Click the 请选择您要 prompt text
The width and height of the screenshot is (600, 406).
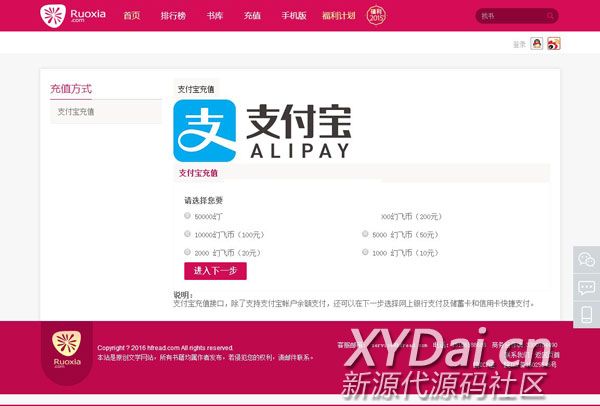tap(203, 200)
